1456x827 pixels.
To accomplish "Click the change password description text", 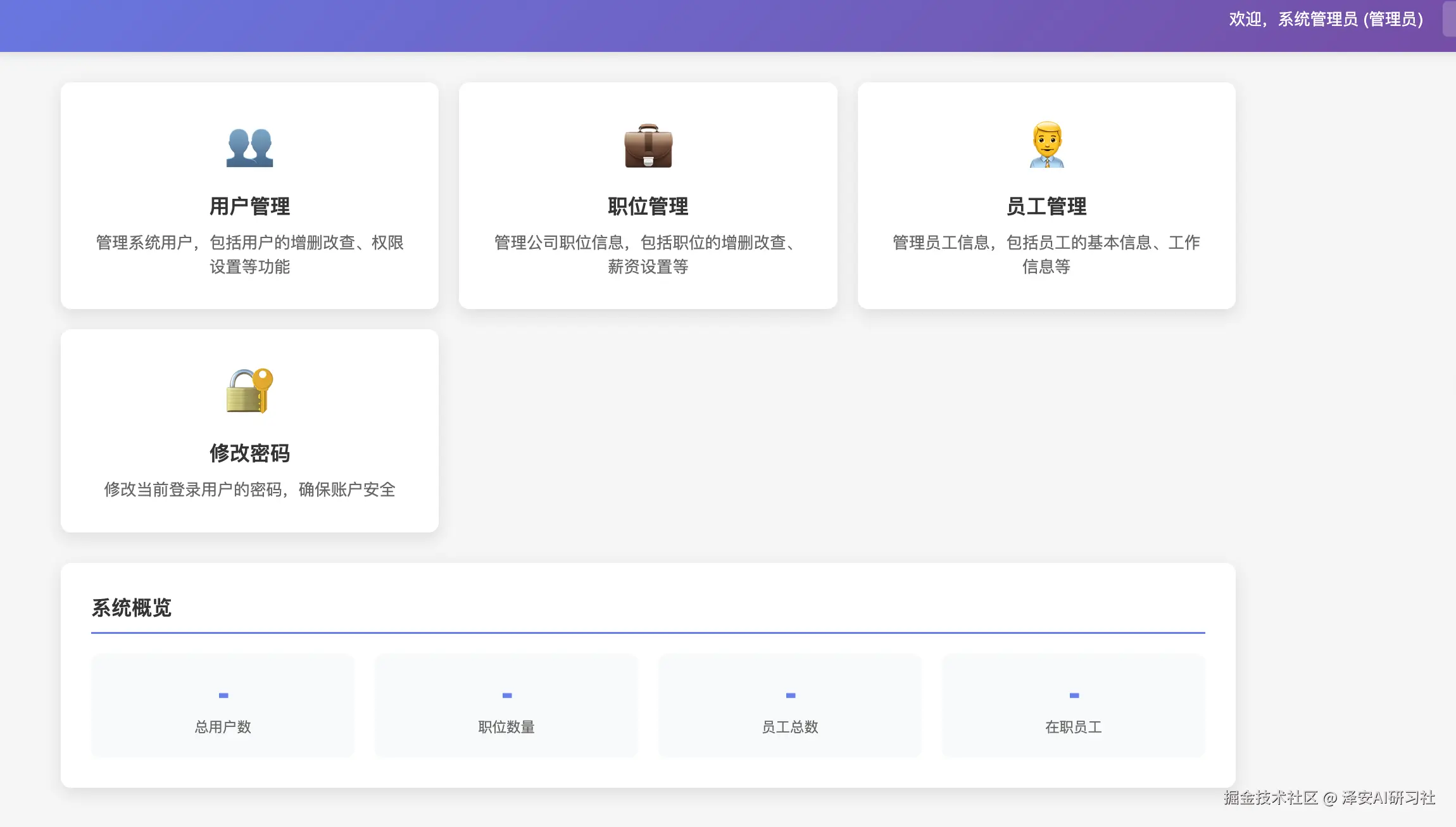I will (249, 489).
